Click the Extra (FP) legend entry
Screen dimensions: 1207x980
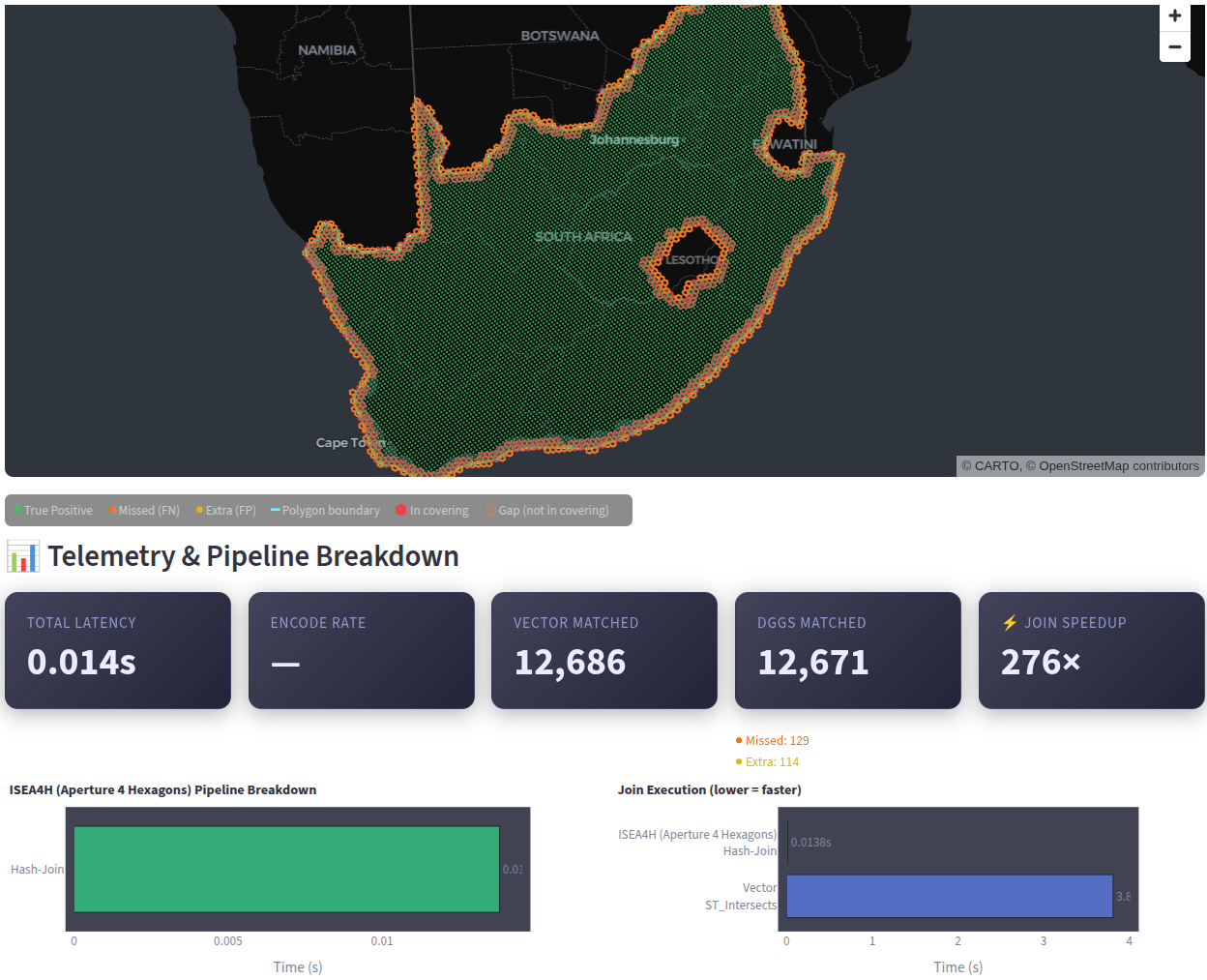[x=225, y=510]
